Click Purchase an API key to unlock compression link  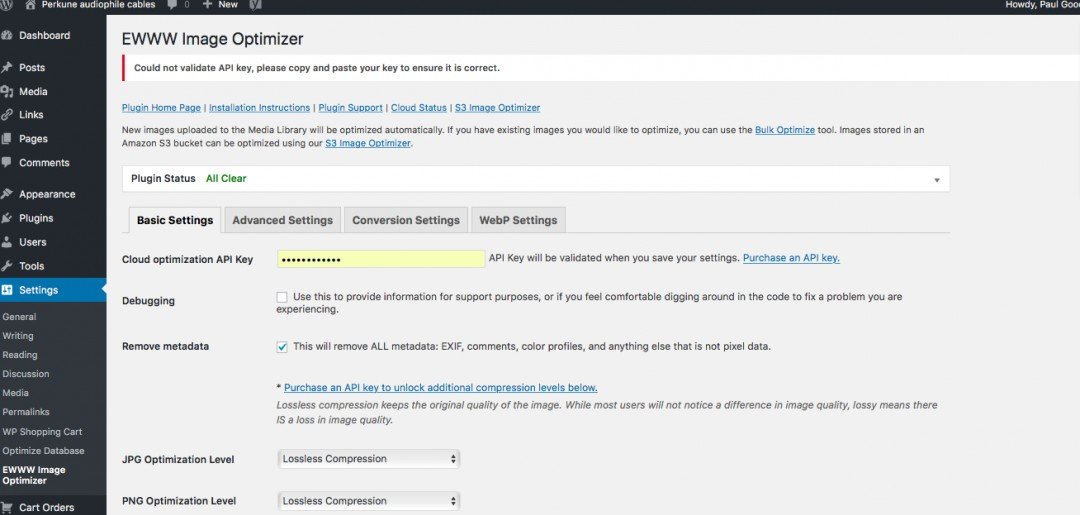tap(441, 388)
